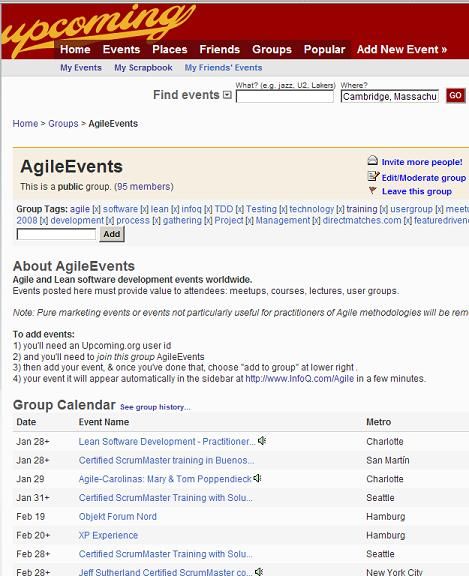
Task: Click the Event Name column header
Action: click(x=104, y=422)
